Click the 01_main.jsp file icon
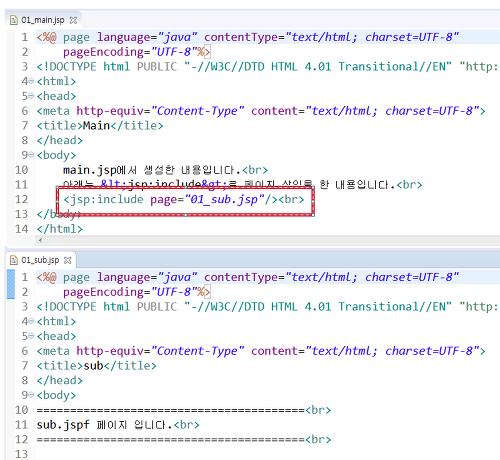This screenshot has height=460, width=500. click(x=14, y=20)
